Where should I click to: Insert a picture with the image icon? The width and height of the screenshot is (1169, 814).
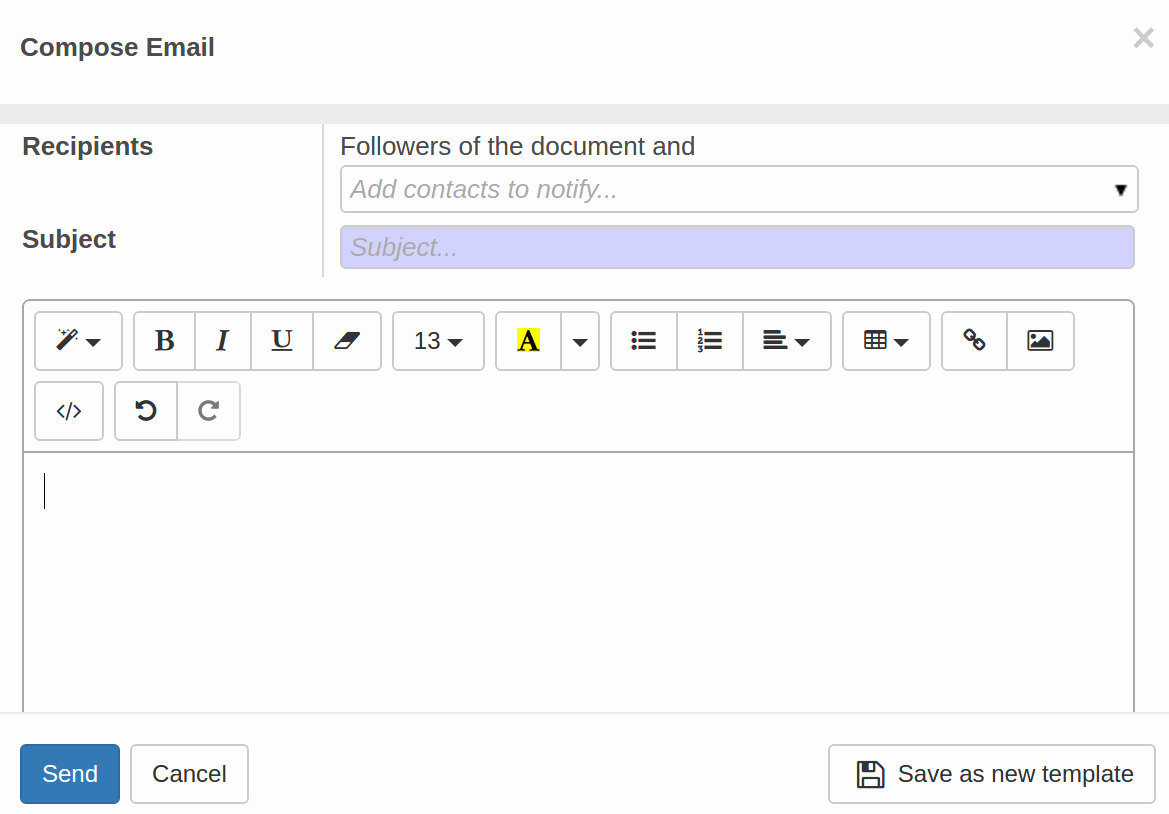[1040, 341]
